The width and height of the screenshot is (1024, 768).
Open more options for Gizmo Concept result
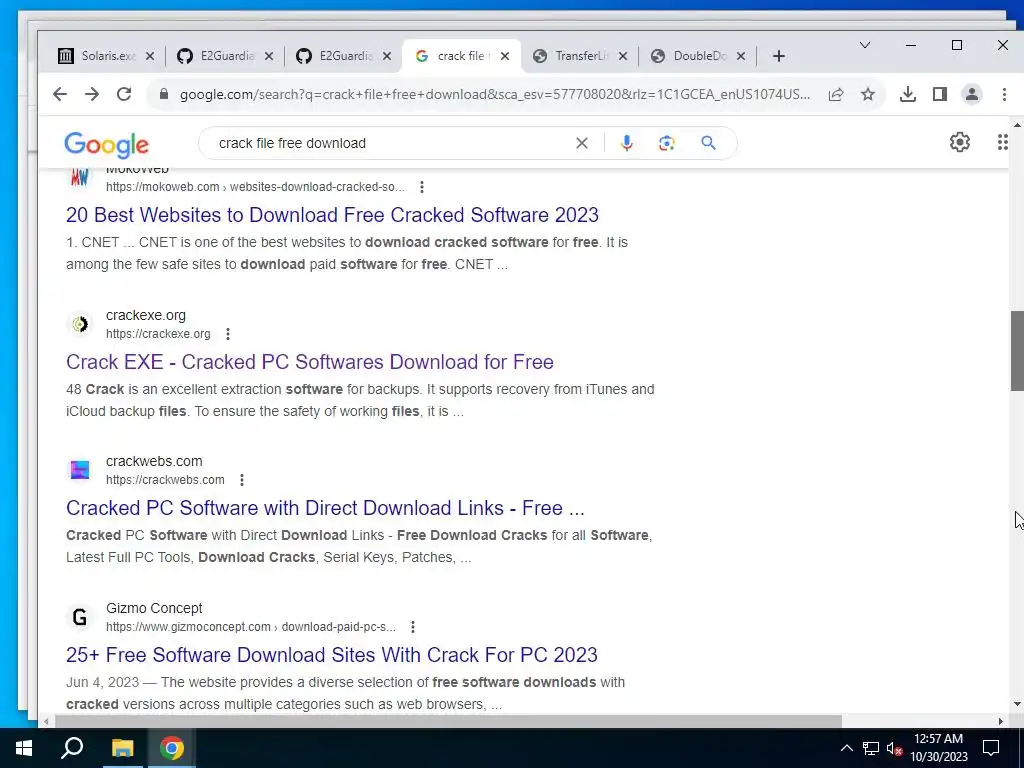(x=413, y=627)
